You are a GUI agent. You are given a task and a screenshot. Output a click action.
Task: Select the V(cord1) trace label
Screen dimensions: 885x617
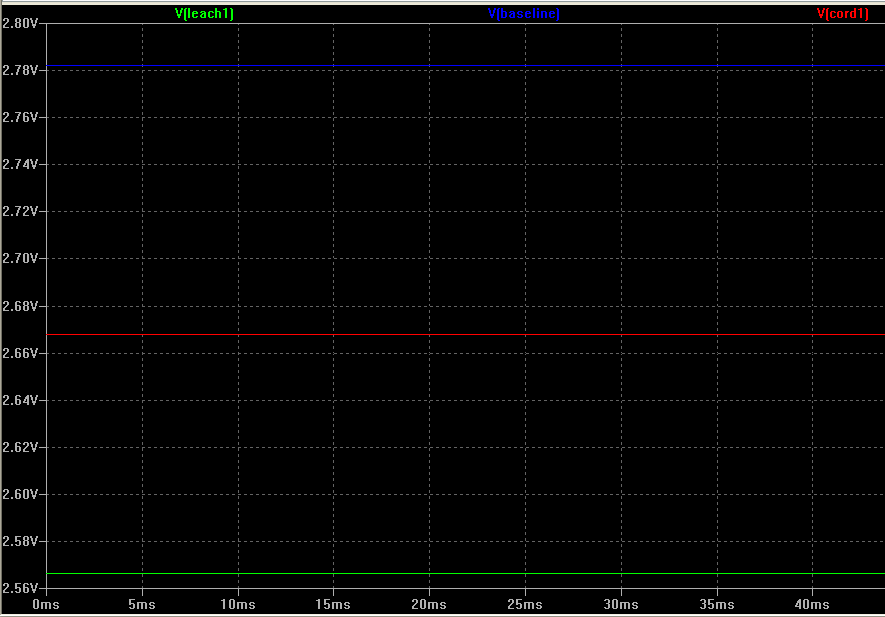[843, 14]
